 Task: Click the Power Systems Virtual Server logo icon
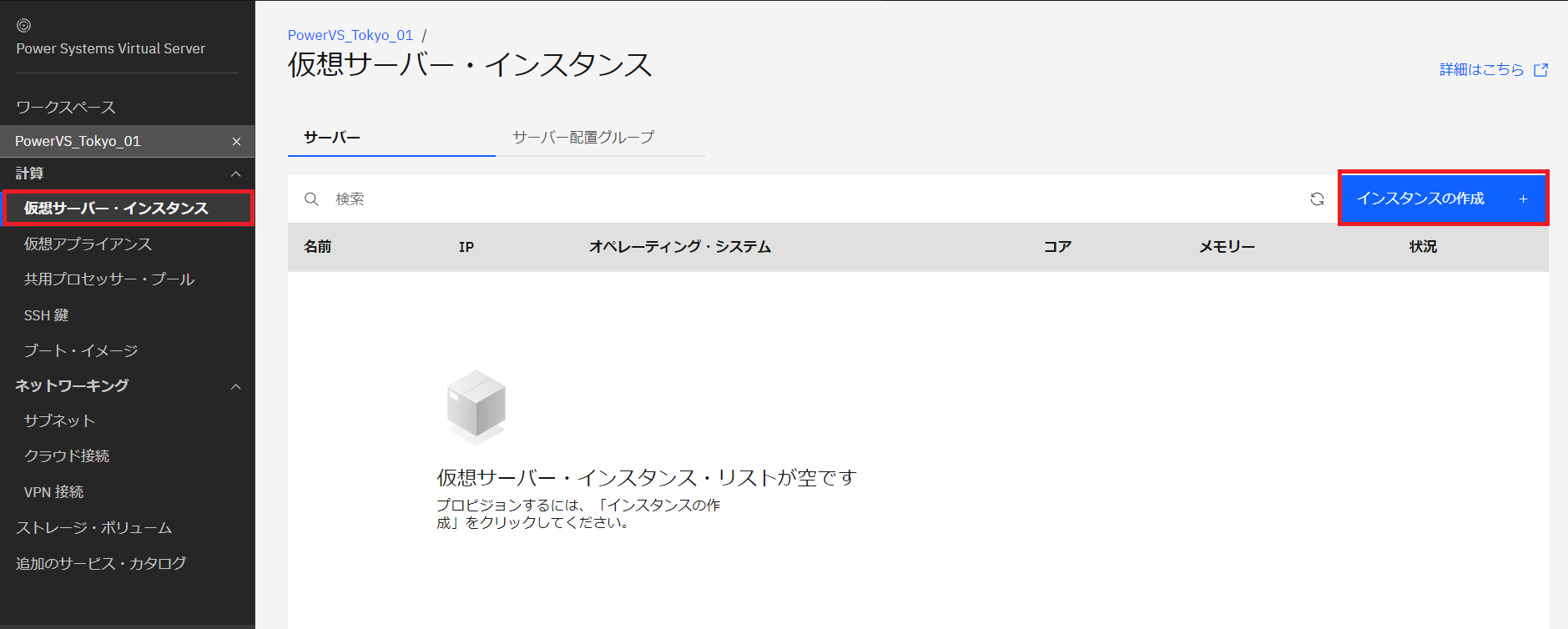23,26
